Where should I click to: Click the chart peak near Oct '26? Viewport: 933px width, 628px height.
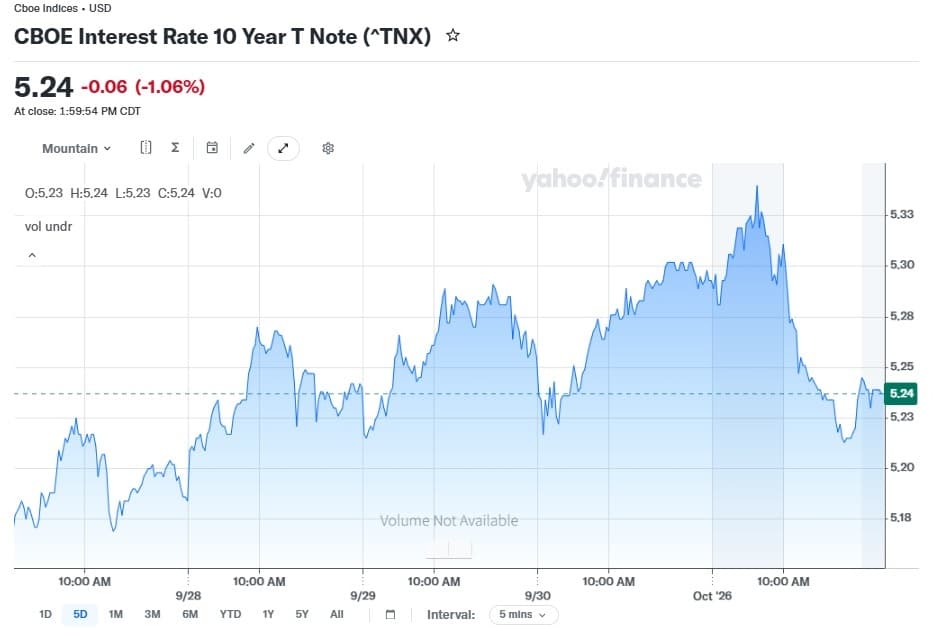(x=757, y=187)
